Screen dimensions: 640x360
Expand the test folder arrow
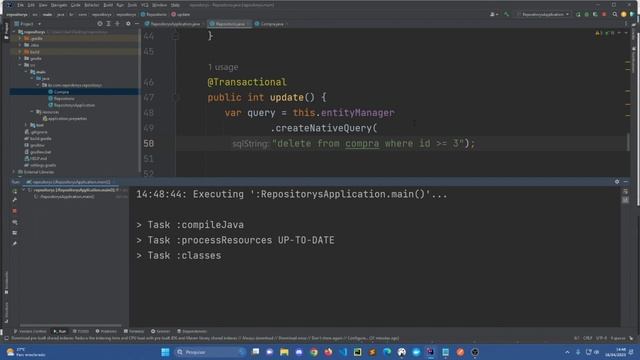[x=26, y=125]
